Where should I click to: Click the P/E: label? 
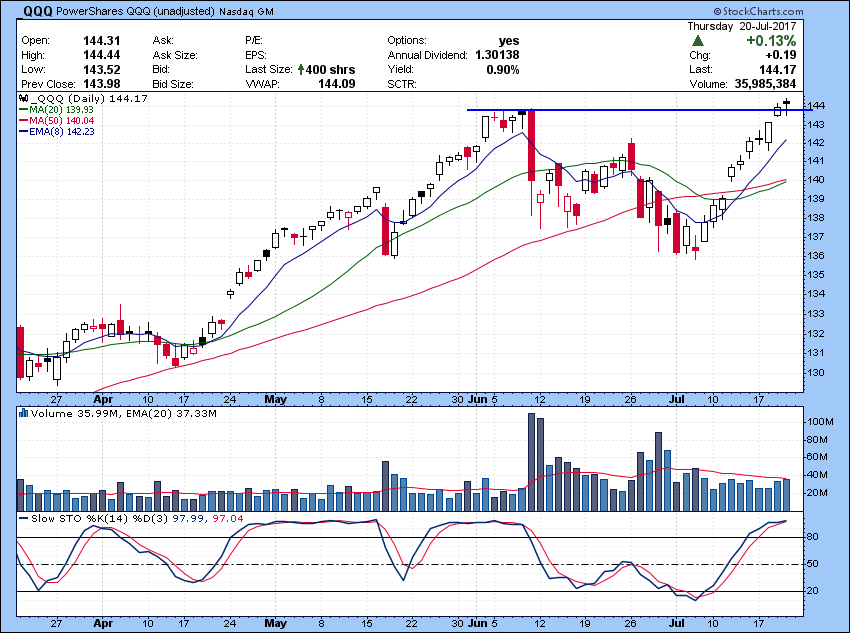[254, 41]
